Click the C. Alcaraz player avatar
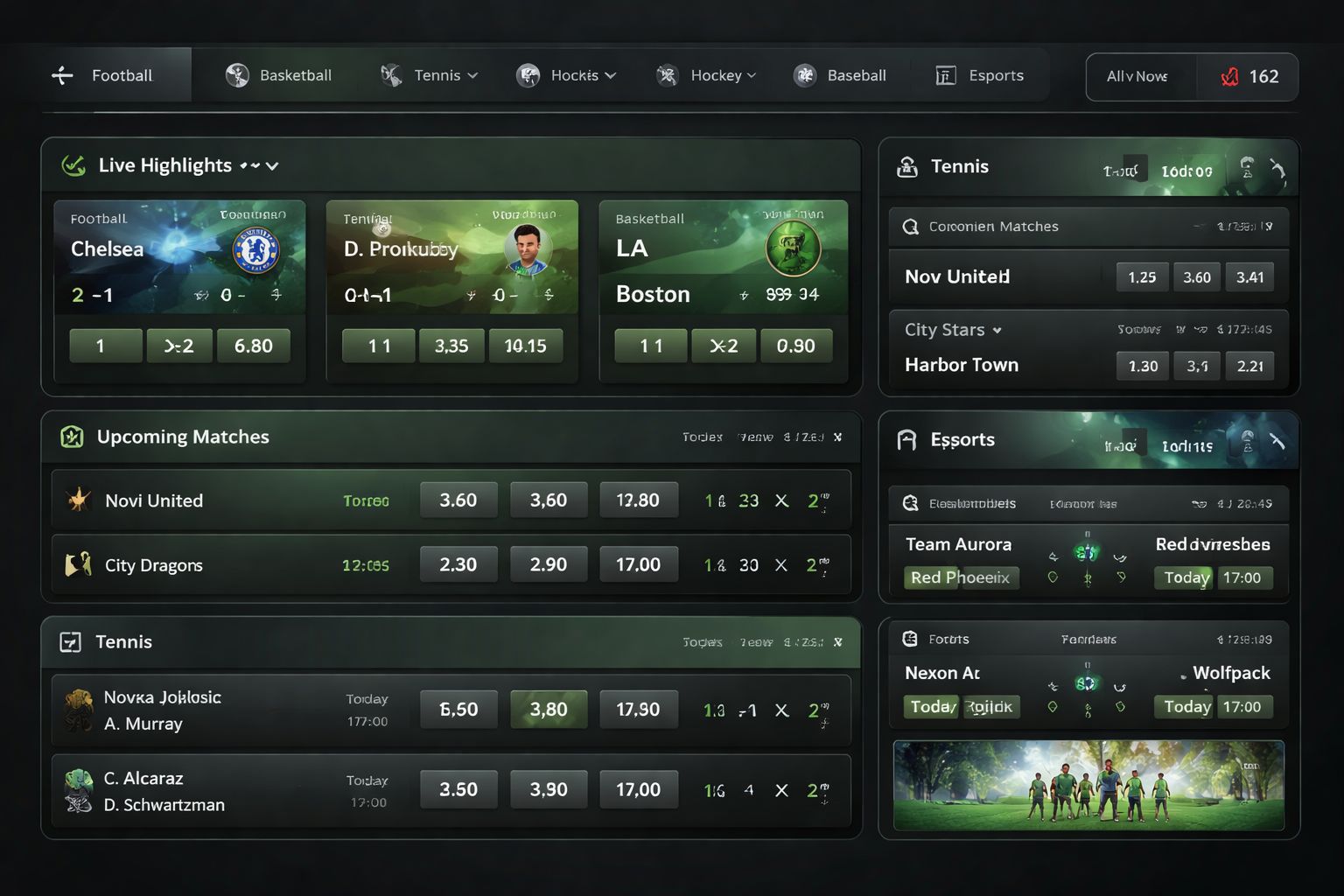The width and height of the screenshot is (1344, 896). 79,791
